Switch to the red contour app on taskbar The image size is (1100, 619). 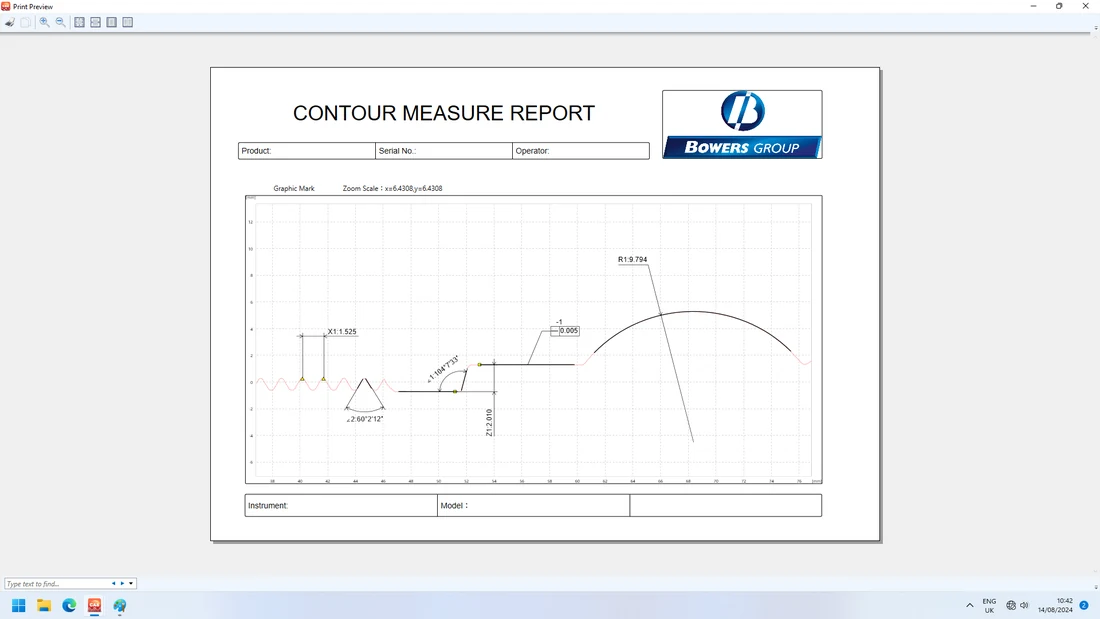(94, 605)
